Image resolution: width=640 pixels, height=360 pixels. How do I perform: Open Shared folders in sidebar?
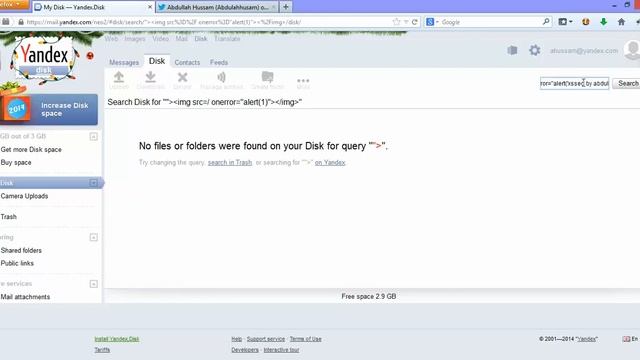(21, 250)
